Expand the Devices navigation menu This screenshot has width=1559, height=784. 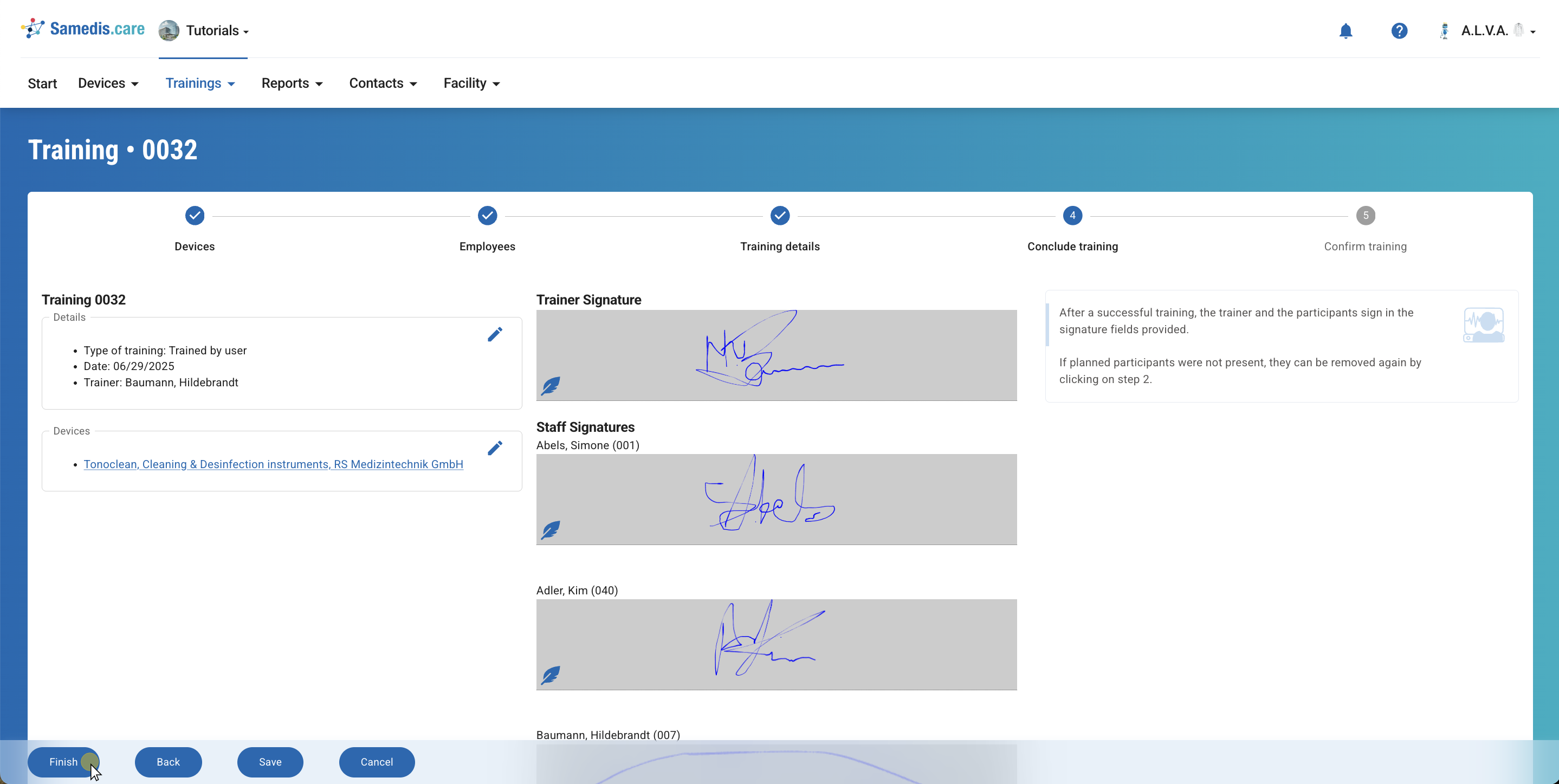[x=108, y=83]
